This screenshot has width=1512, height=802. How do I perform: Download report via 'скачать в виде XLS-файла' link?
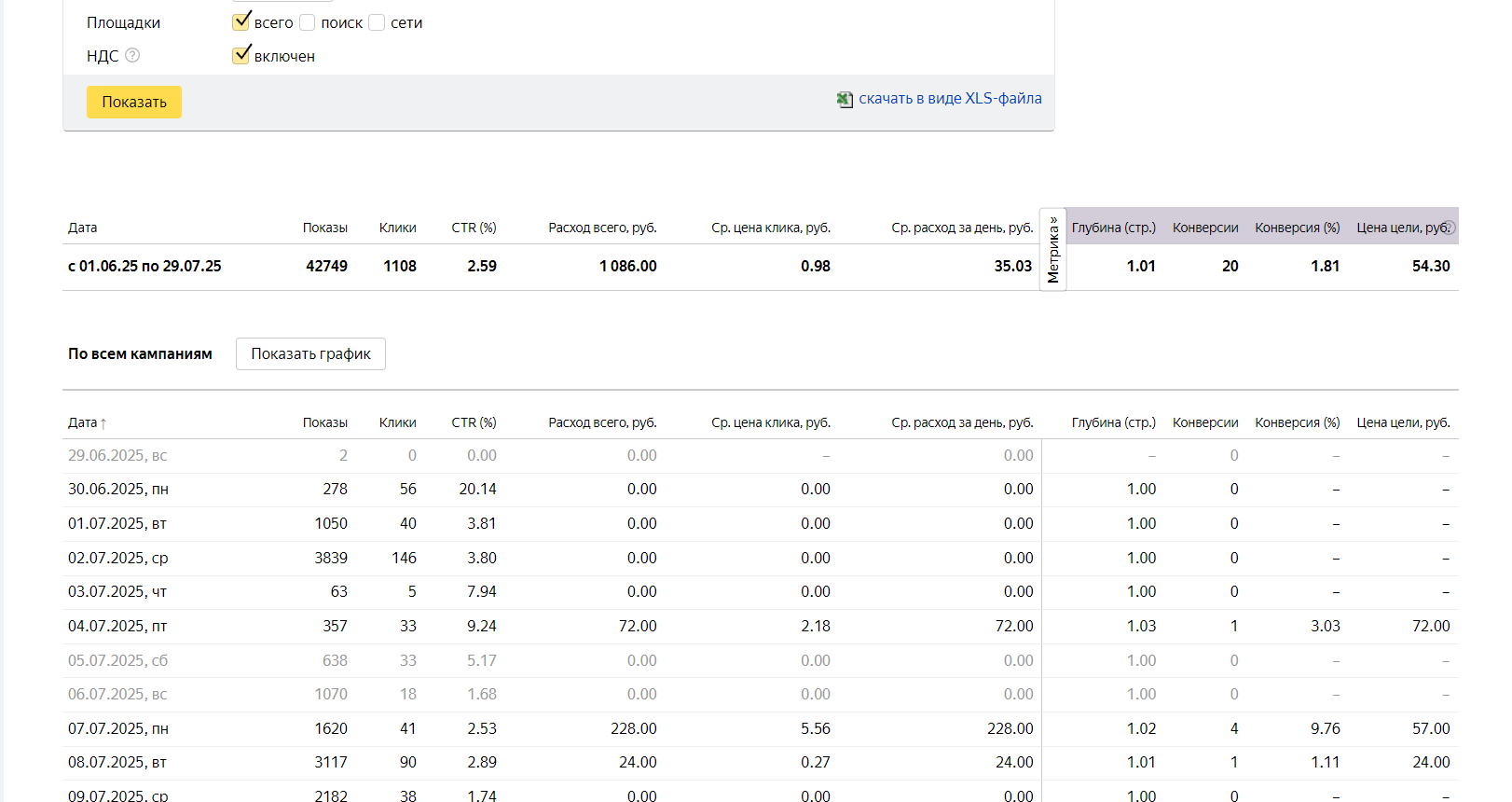click(x=950, y=98)
